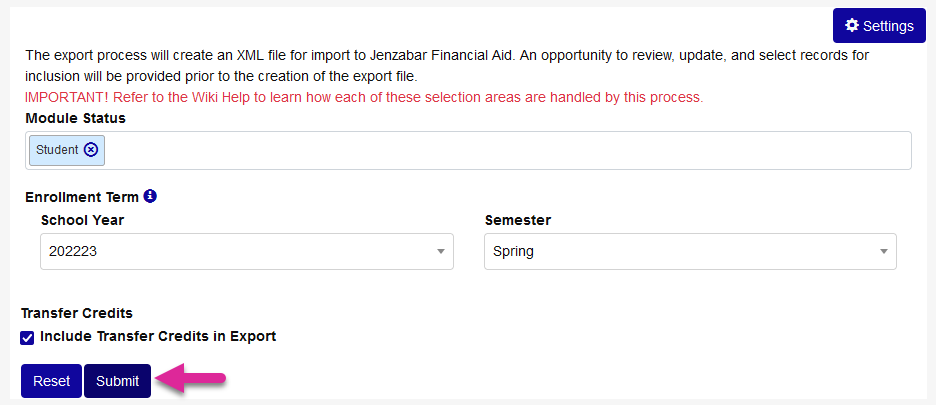The width and height of the screenshot is (936, 405).
Task: Click the Semester dropdown arrow
Action: click(884, 252)
